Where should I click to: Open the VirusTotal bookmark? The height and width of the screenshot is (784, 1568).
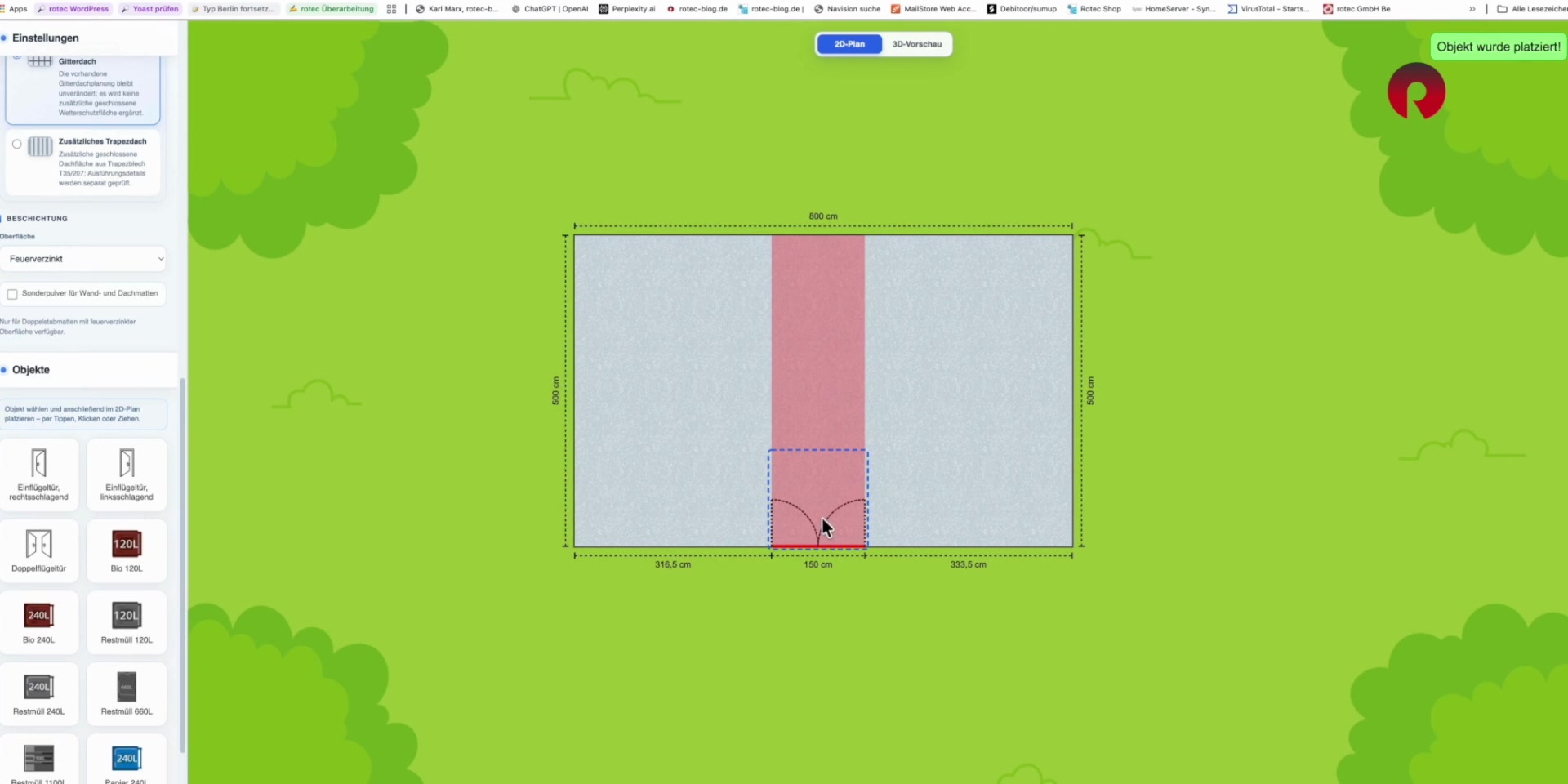pos(1267,9)
